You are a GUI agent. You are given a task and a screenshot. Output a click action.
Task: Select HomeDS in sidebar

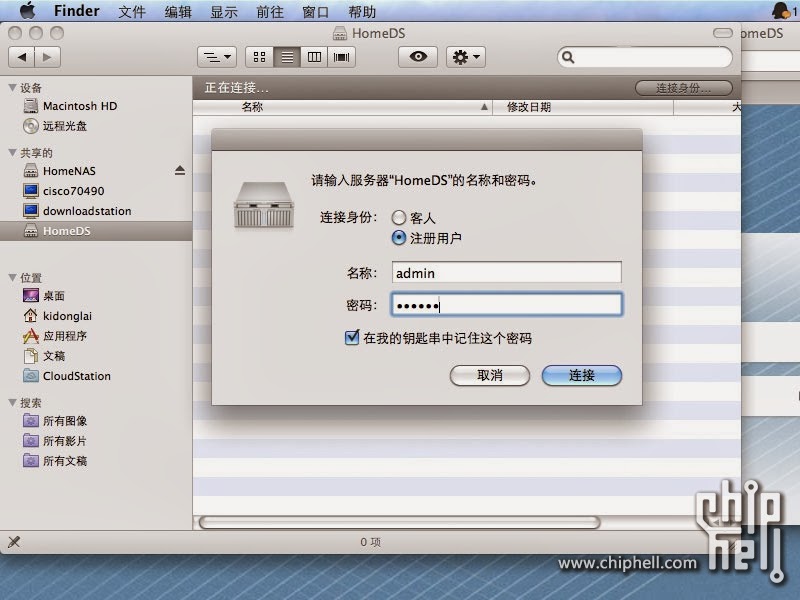pyautogui.click(x=96, y=231)
